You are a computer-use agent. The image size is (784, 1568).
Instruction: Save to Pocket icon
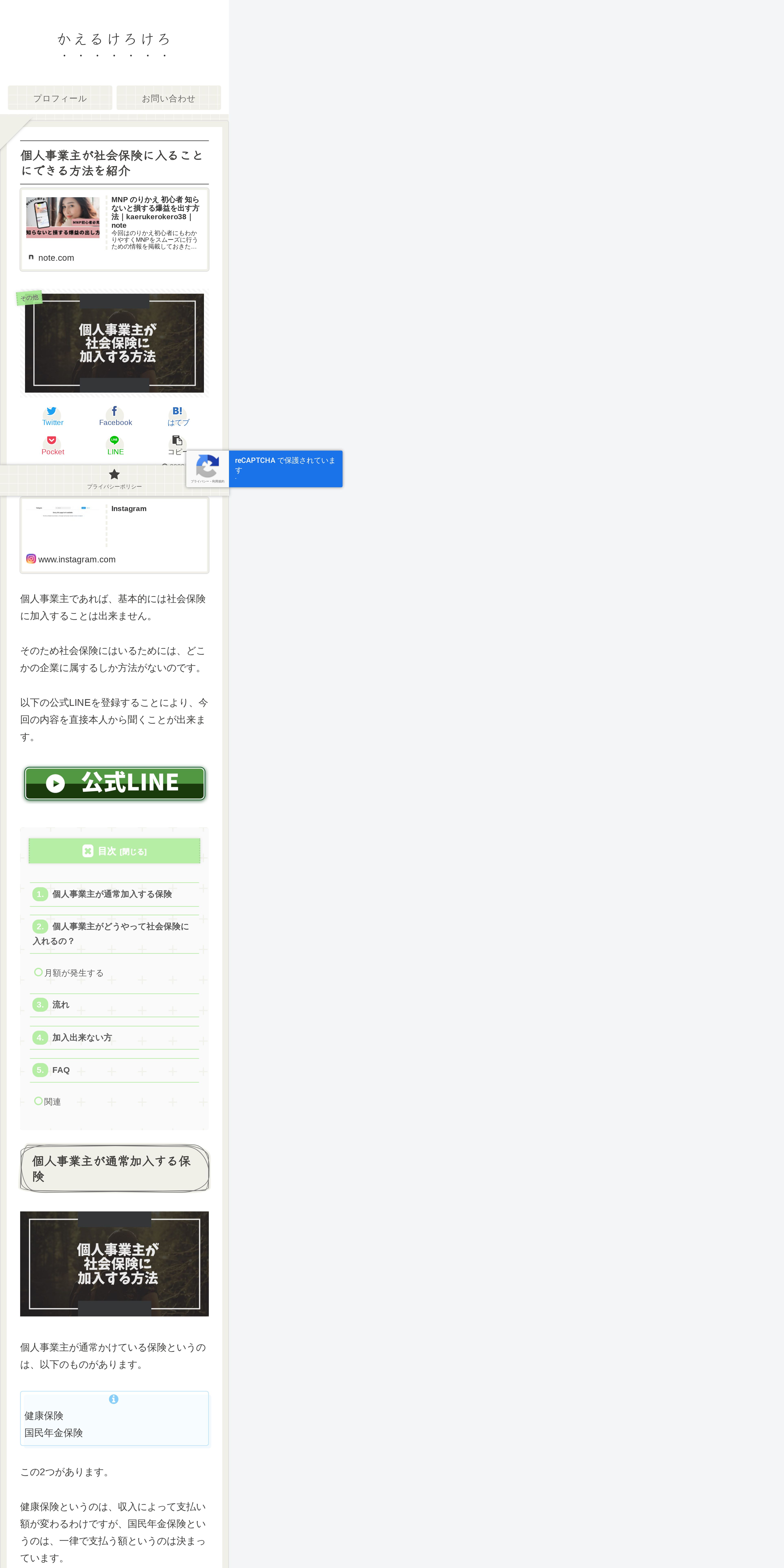52,440
